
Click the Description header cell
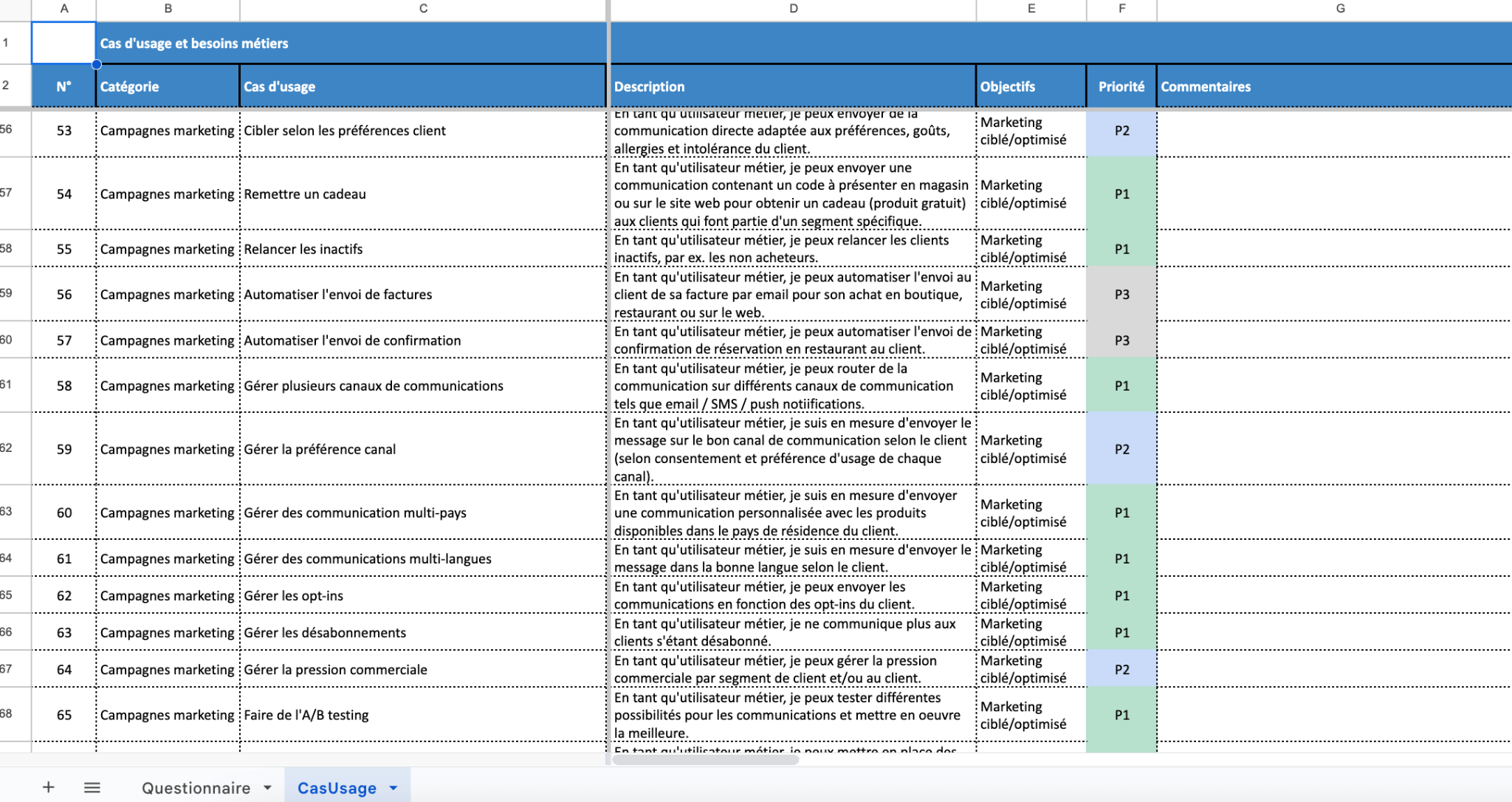[793, 86]
